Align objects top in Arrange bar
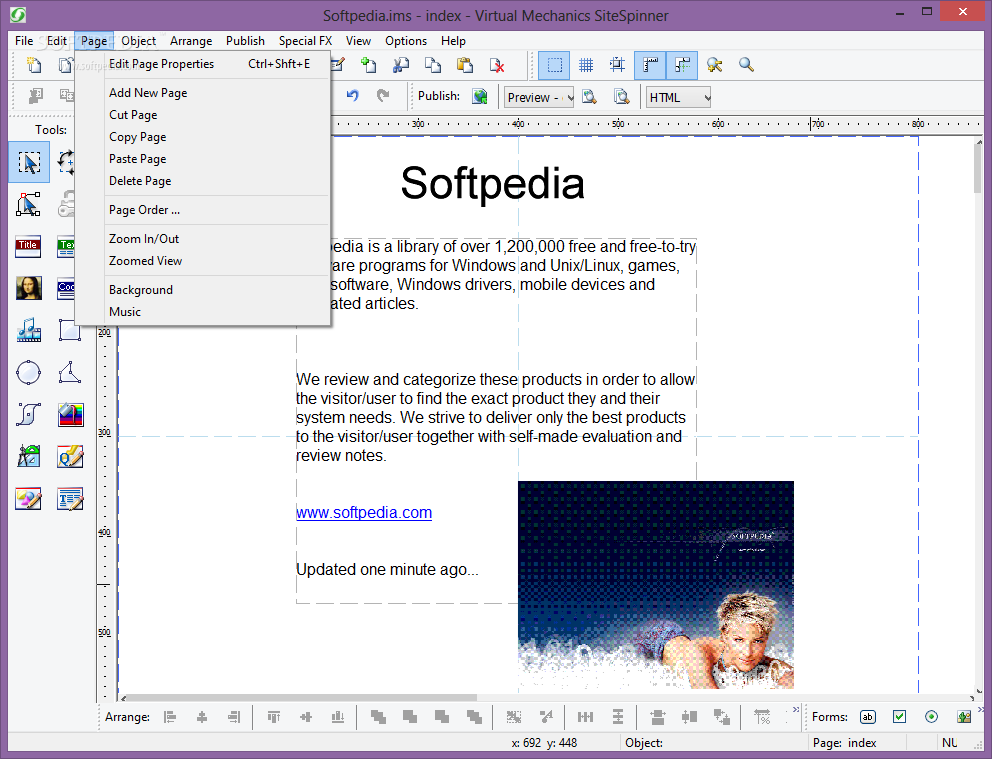Image resolution: width=992 pixels, height=759 pixels. point(273,717)
